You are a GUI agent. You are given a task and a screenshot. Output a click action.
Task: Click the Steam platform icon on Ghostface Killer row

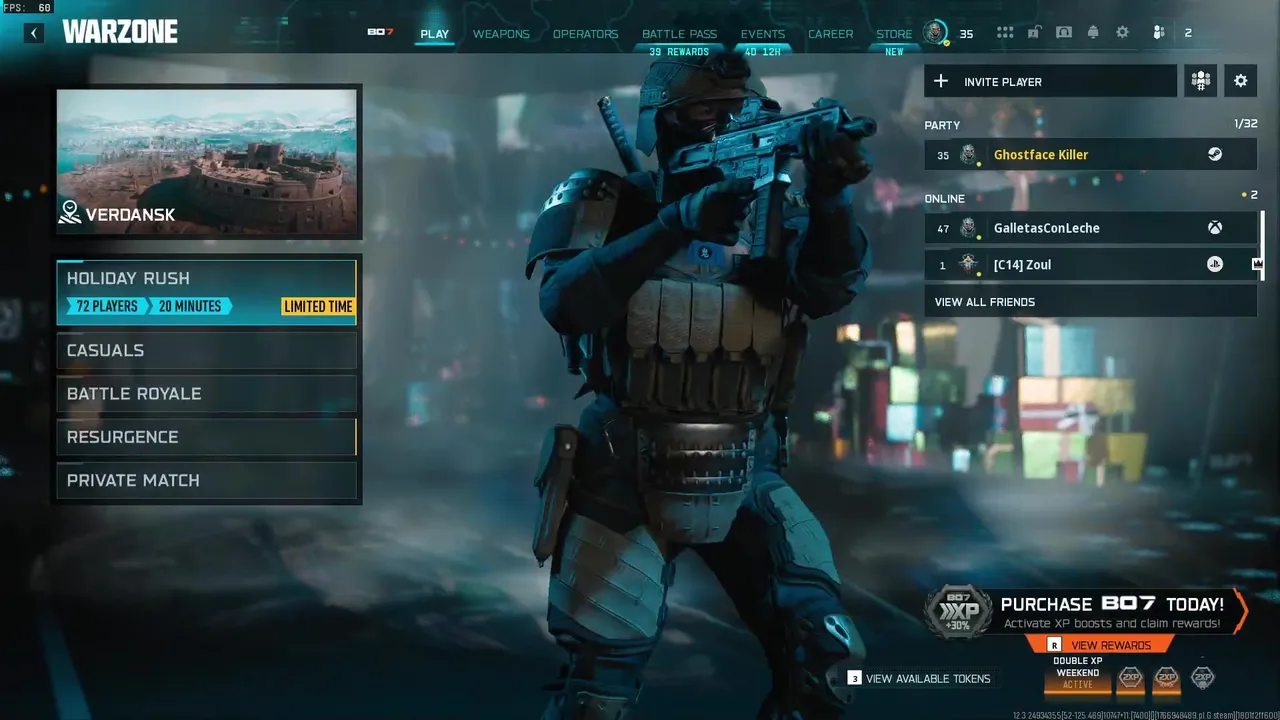1214,155
